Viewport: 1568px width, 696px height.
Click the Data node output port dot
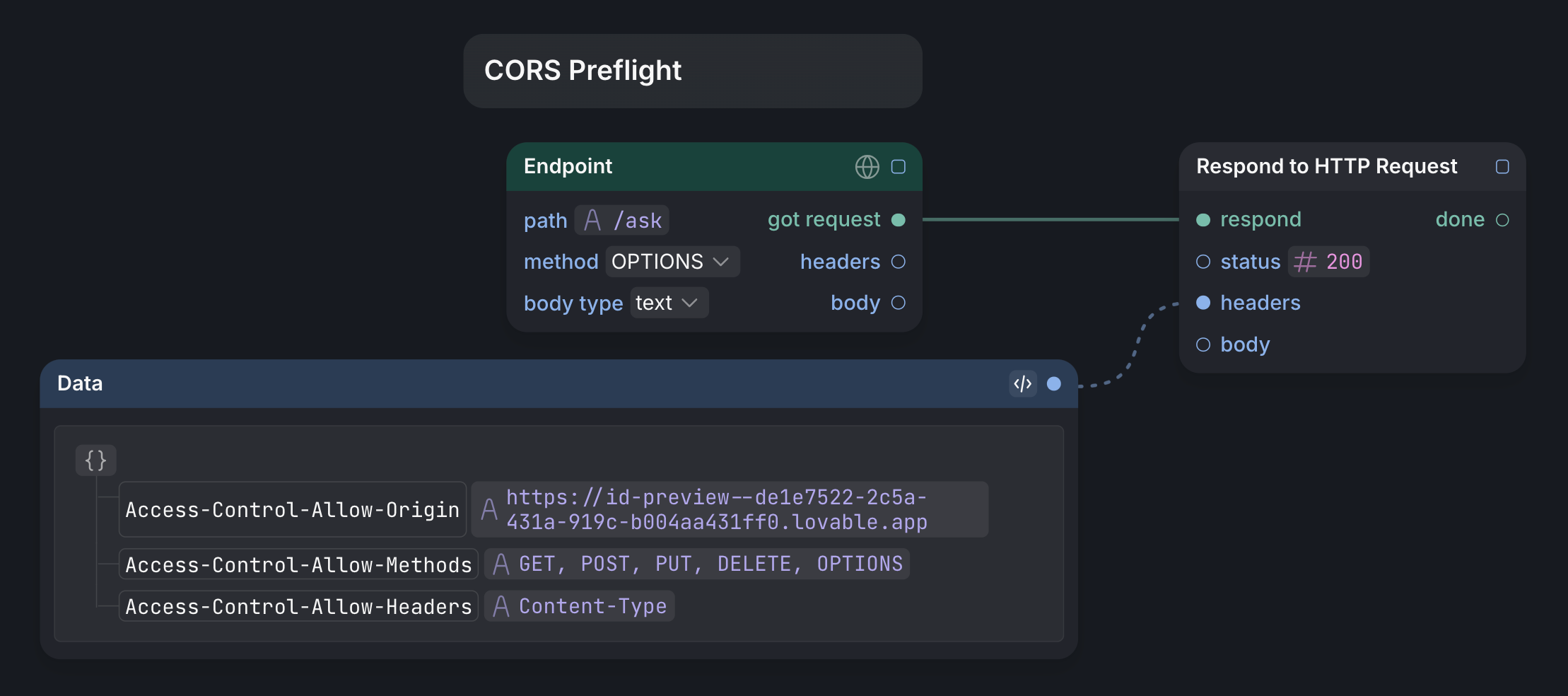point(1054,383)
